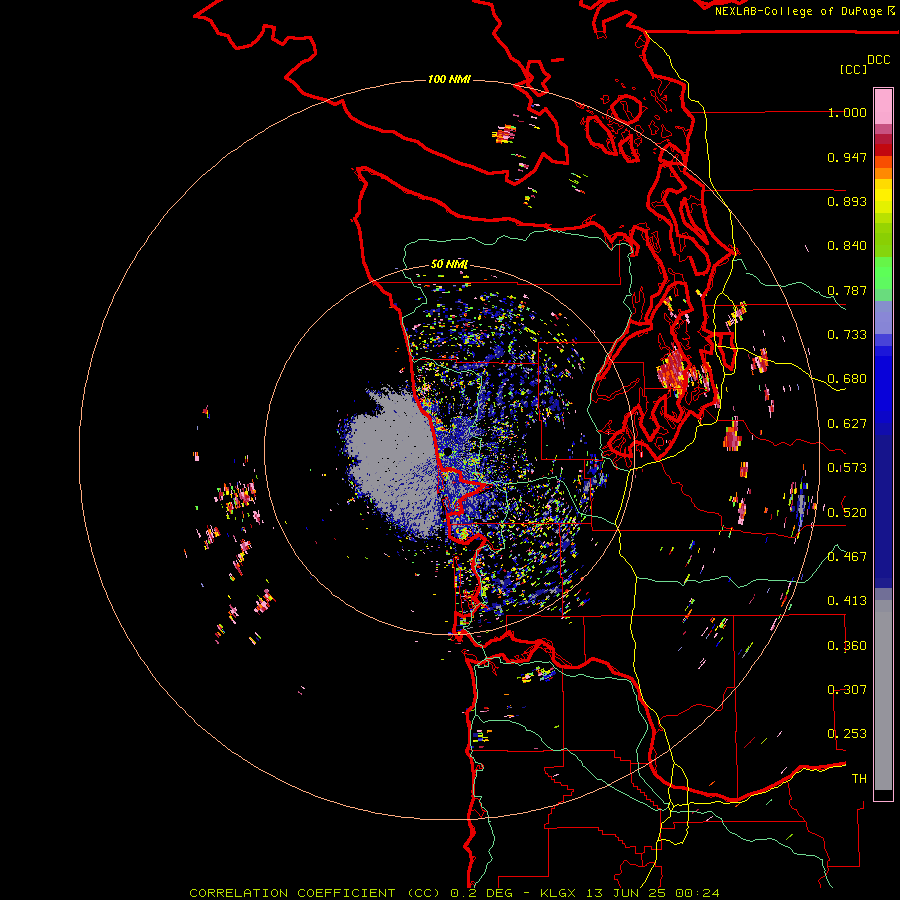Click the DCC legend title
The image size is (900, 900).
coord(878,60)
